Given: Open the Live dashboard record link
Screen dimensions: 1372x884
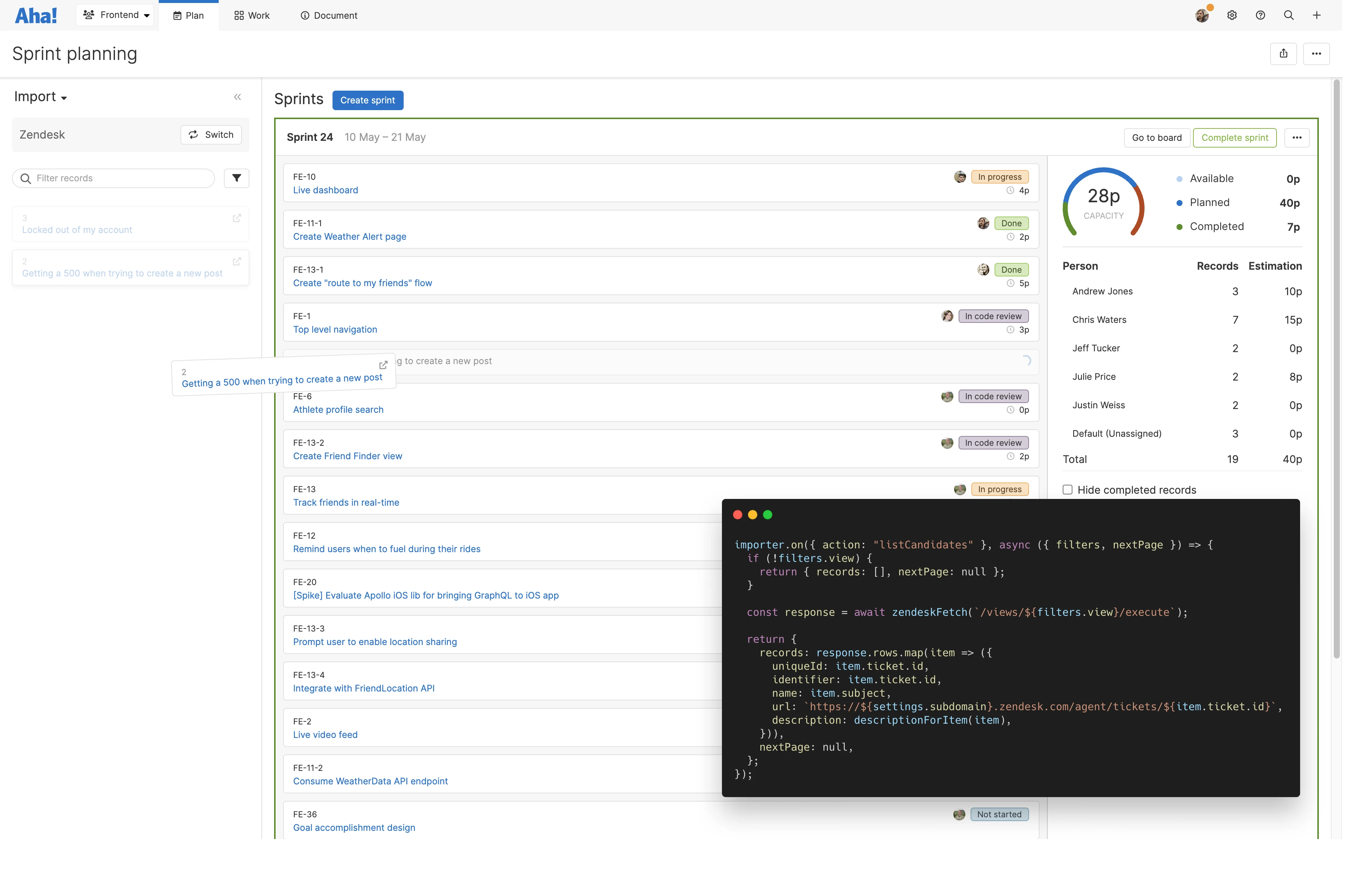Looking at the screenshot, I should [325, 190].
